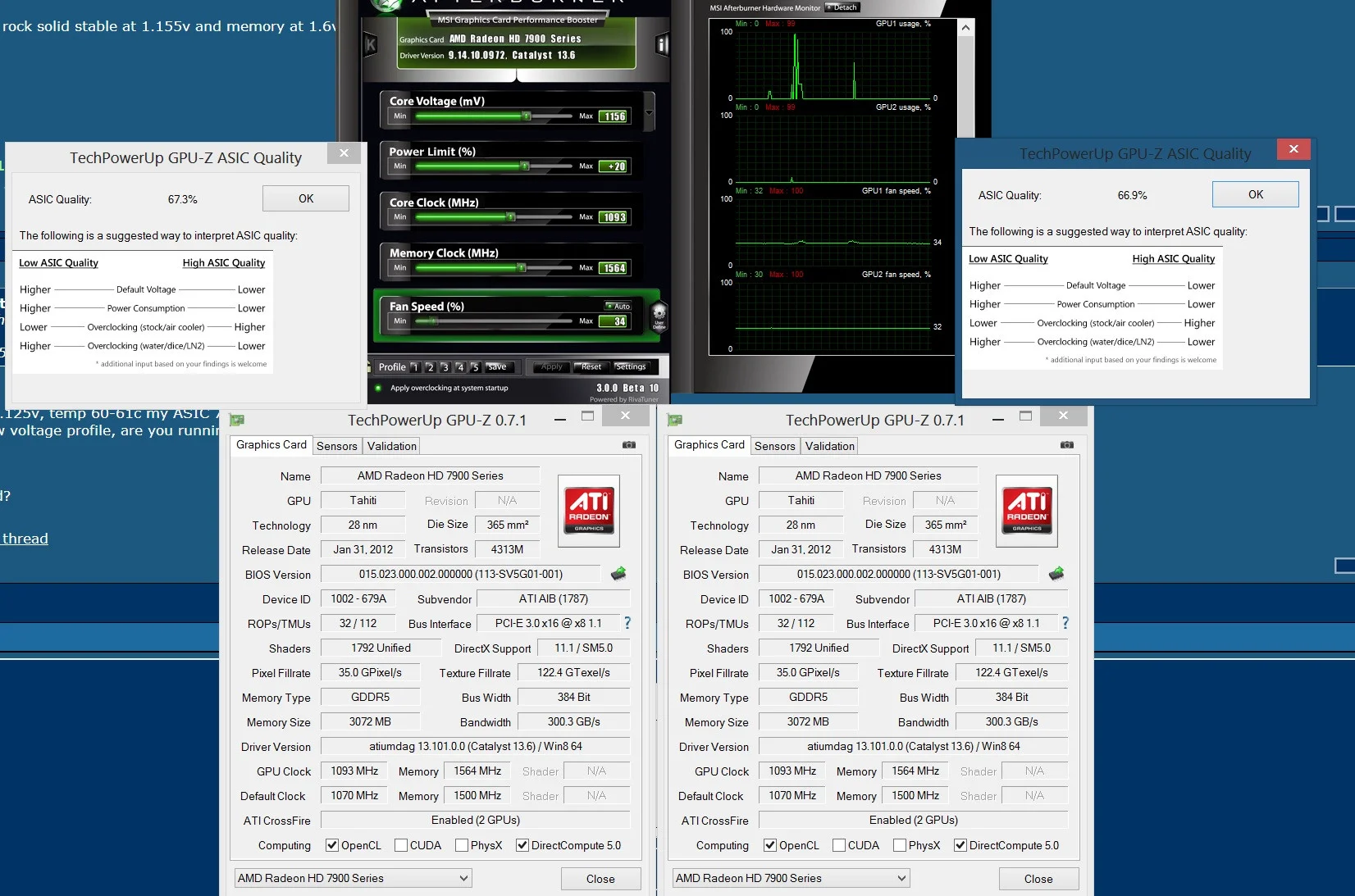
Task: Click Afterburner Settings button
Action: click(x=631, y=366)
